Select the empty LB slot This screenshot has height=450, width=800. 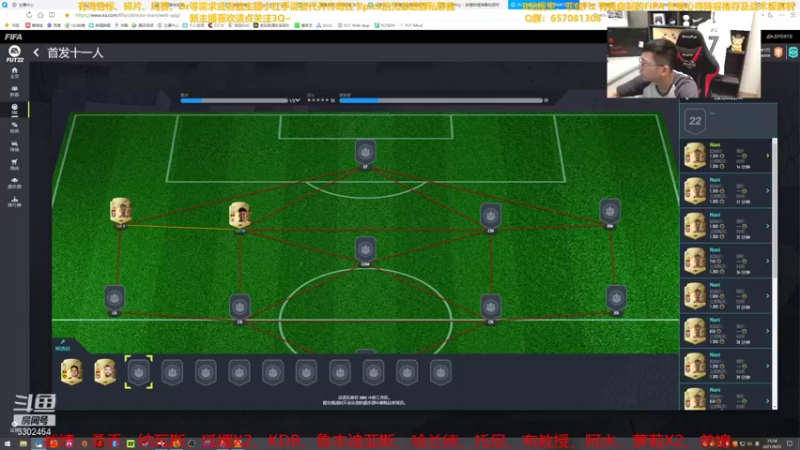[x=114, y=298]
